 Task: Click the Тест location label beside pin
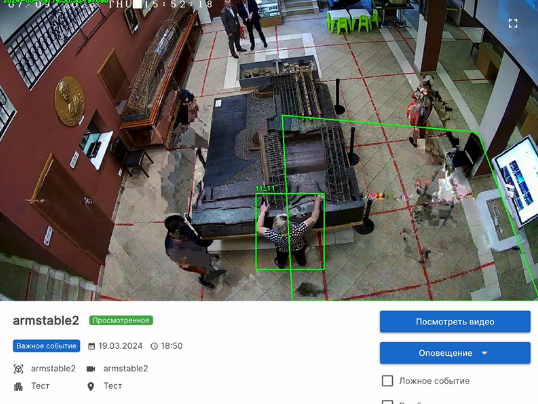[x=113, y=386]
